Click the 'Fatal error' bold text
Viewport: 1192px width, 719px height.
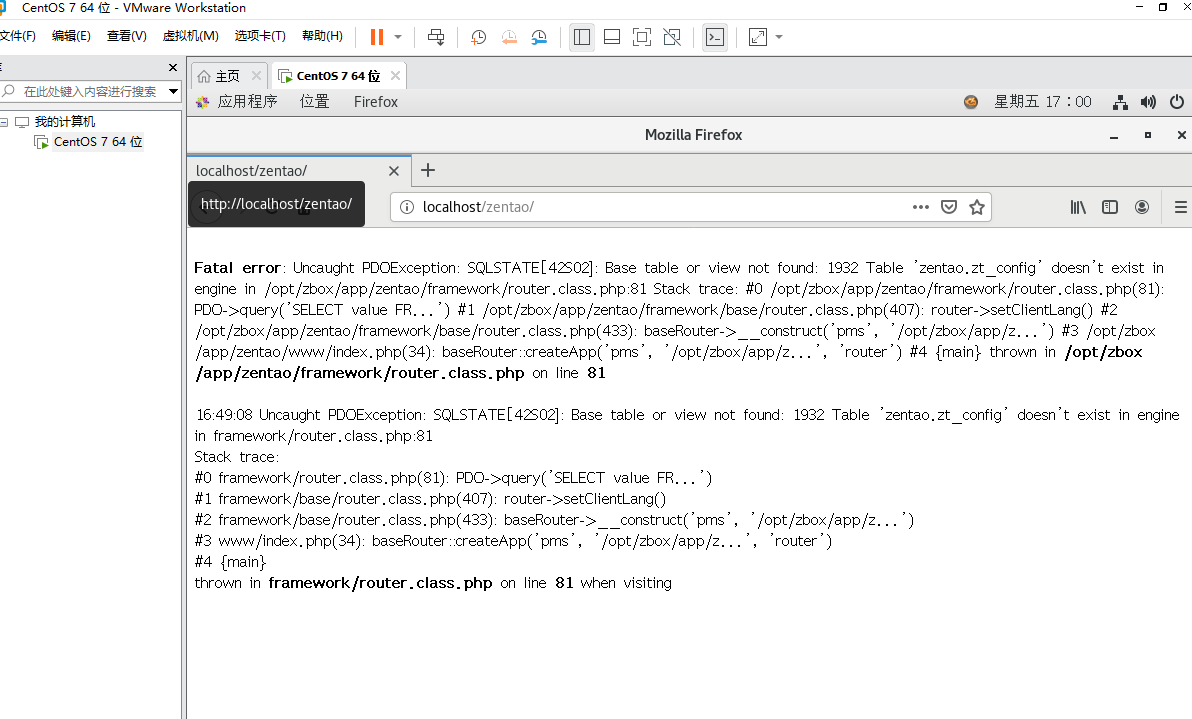point(237,268)
